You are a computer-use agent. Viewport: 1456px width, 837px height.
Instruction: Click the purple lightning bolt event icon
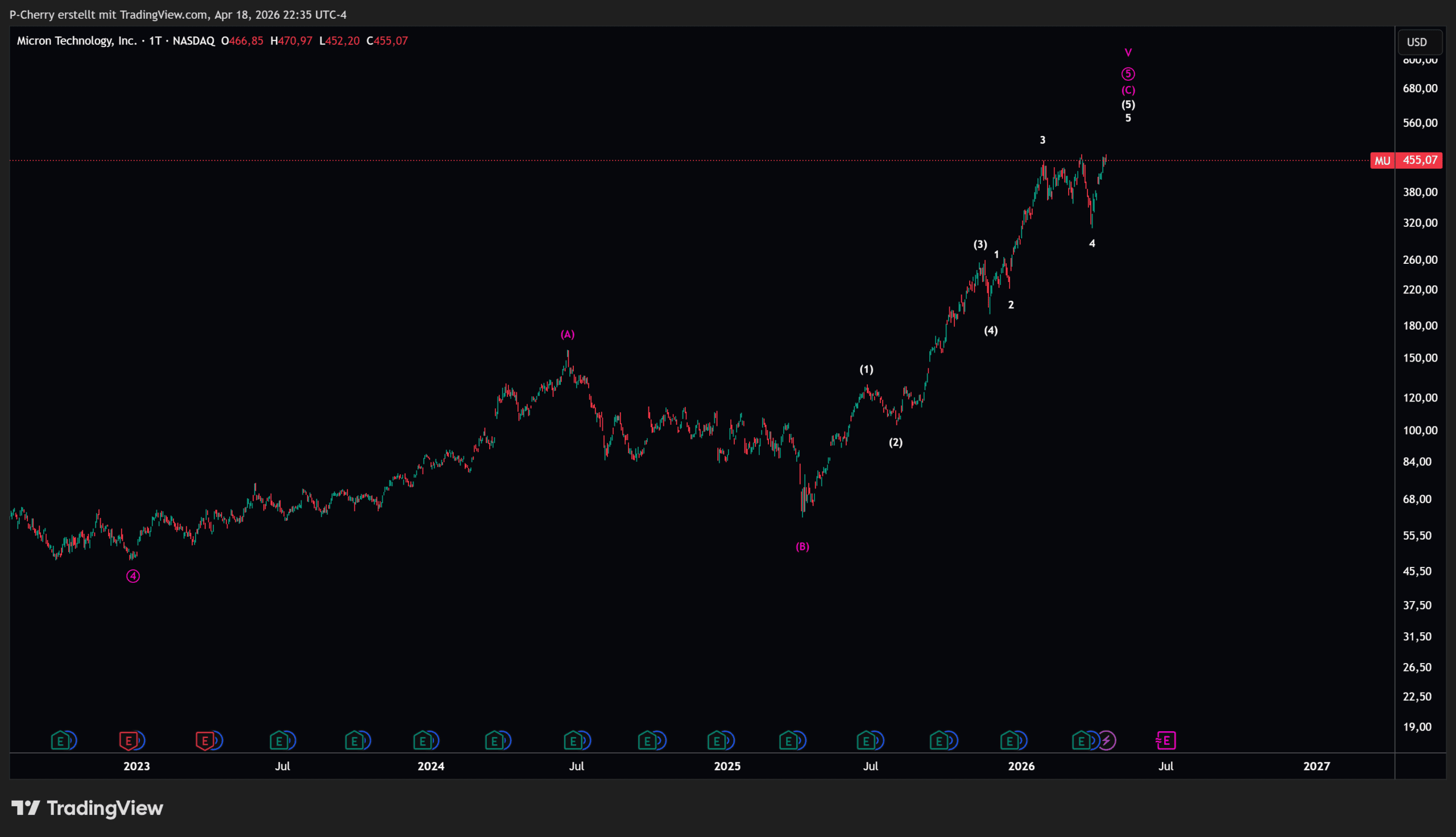tap(1107, 740)
